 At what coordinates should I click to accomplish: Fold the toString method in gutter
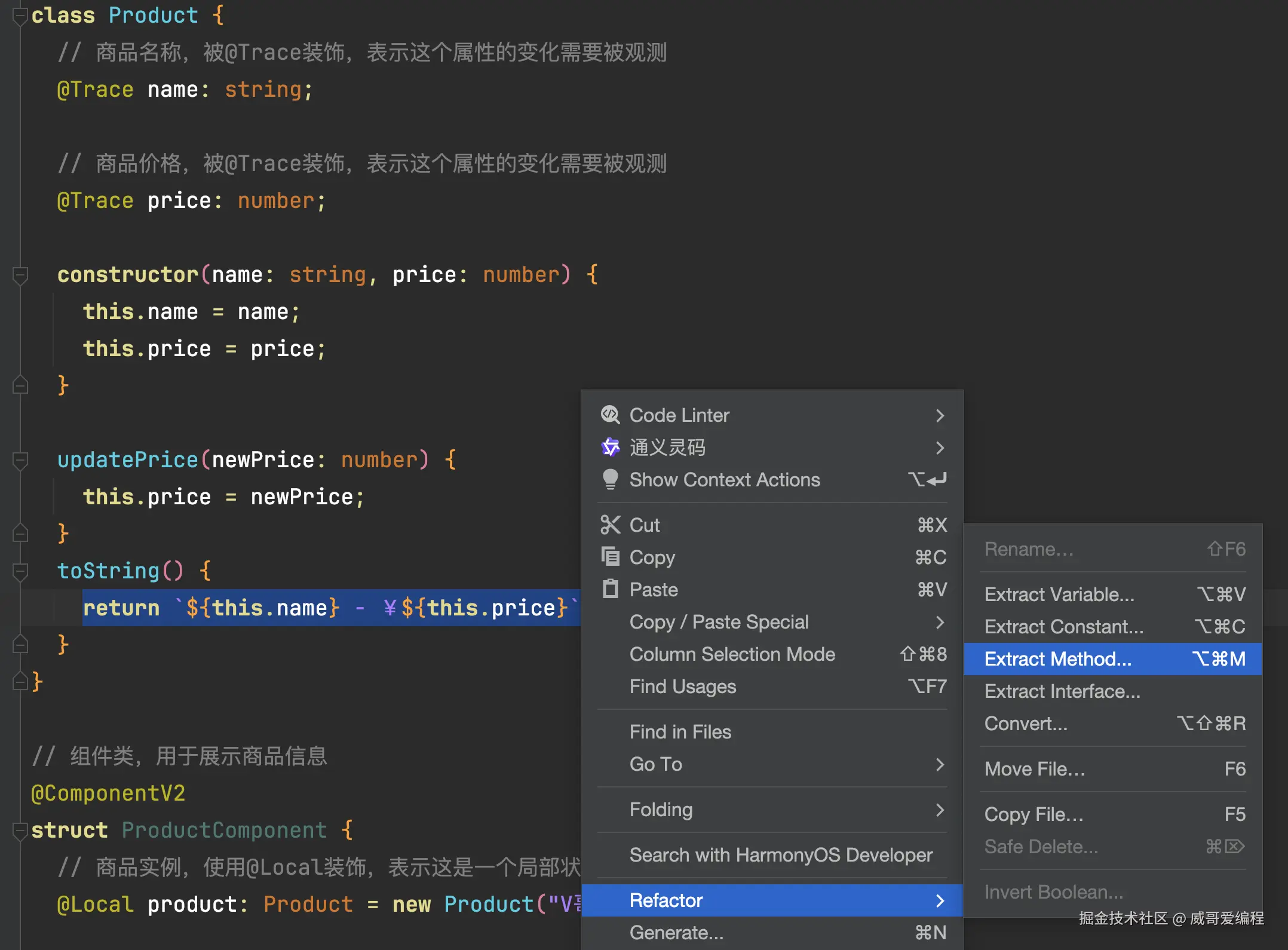pyautogui.click(x=20, y=571)
